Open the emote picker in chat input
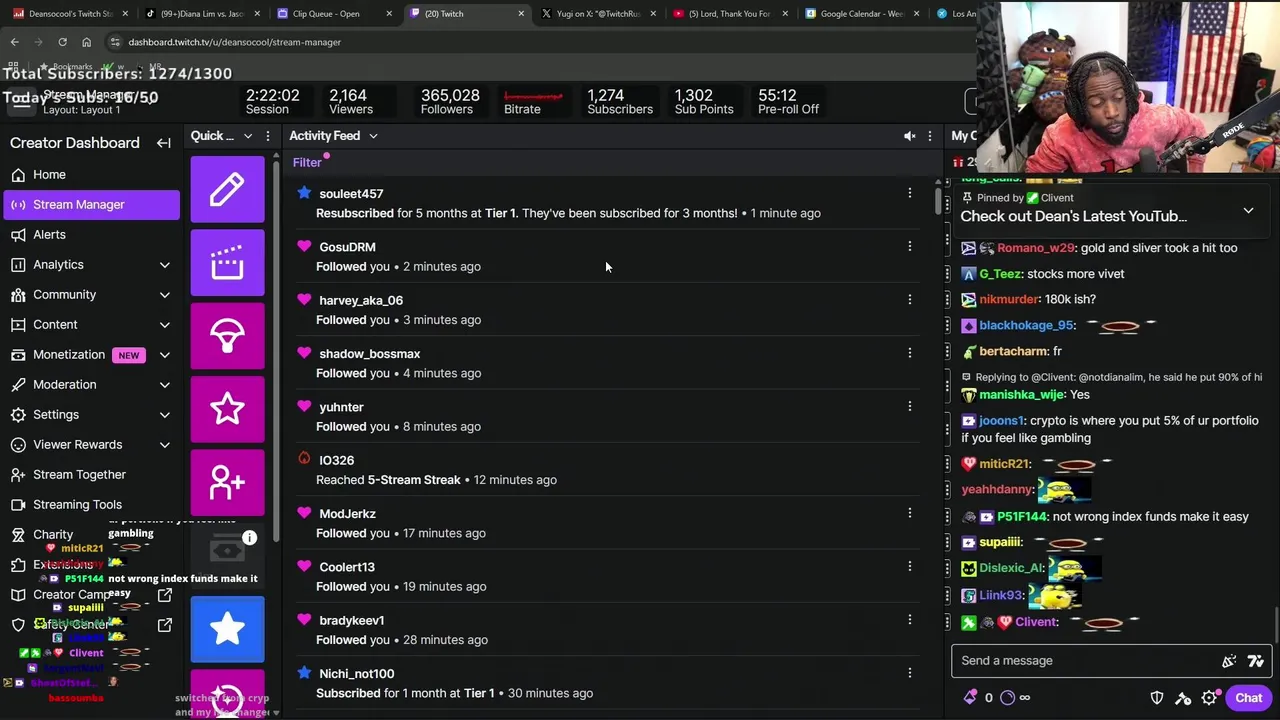Viewport: 1280px width, 720px height. (1255, 660)
